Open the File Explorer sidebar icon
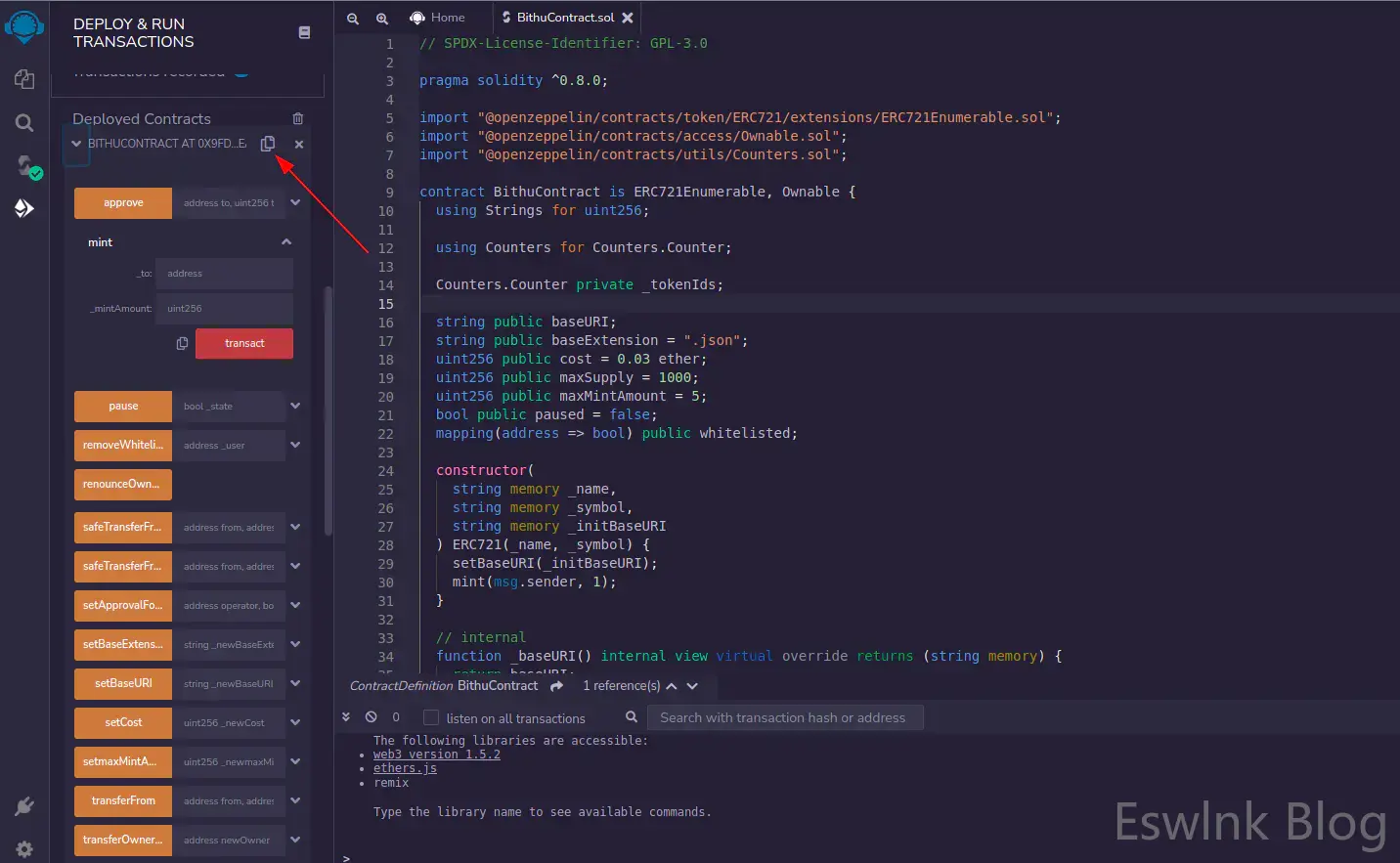1400x863 pixels. tap(24, 79)
